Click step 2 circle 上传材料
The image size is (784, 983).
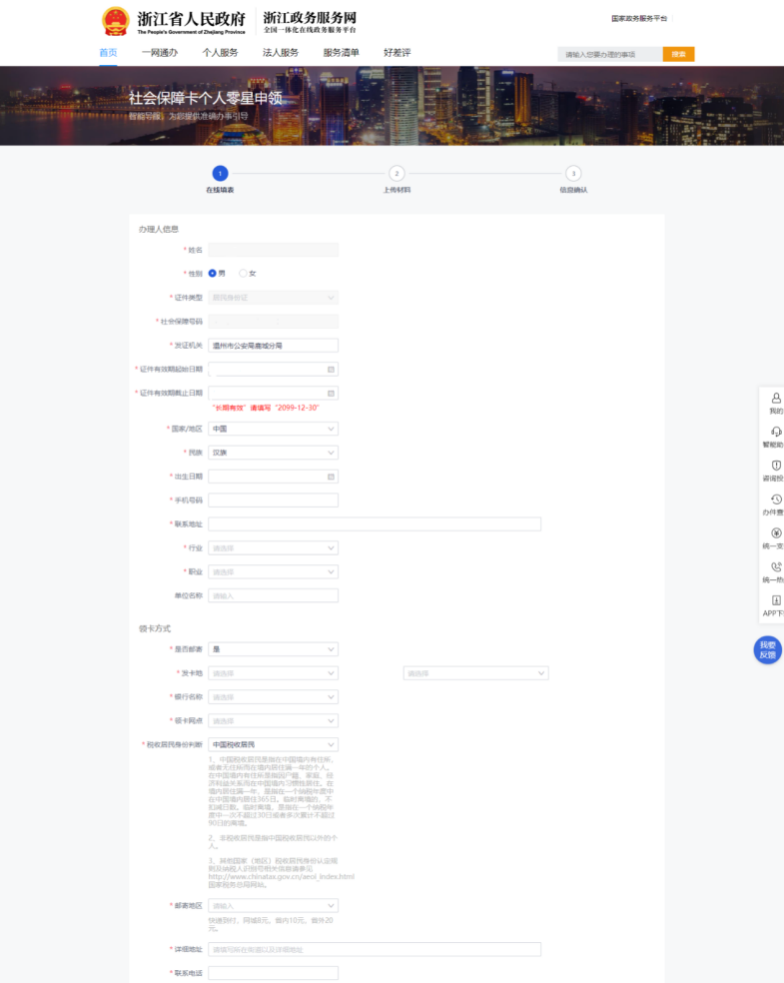[397, 173]
